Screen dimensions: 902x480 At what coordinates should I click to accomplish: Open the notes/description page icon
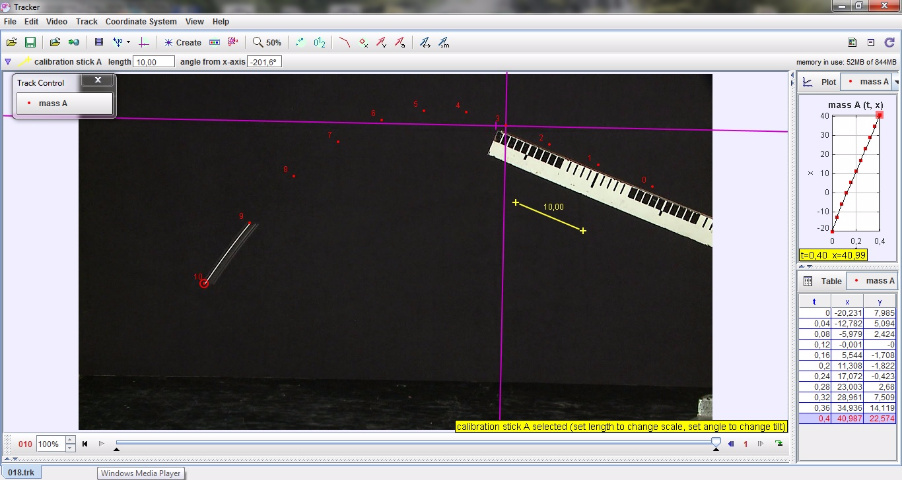click(x=853, y=43)
